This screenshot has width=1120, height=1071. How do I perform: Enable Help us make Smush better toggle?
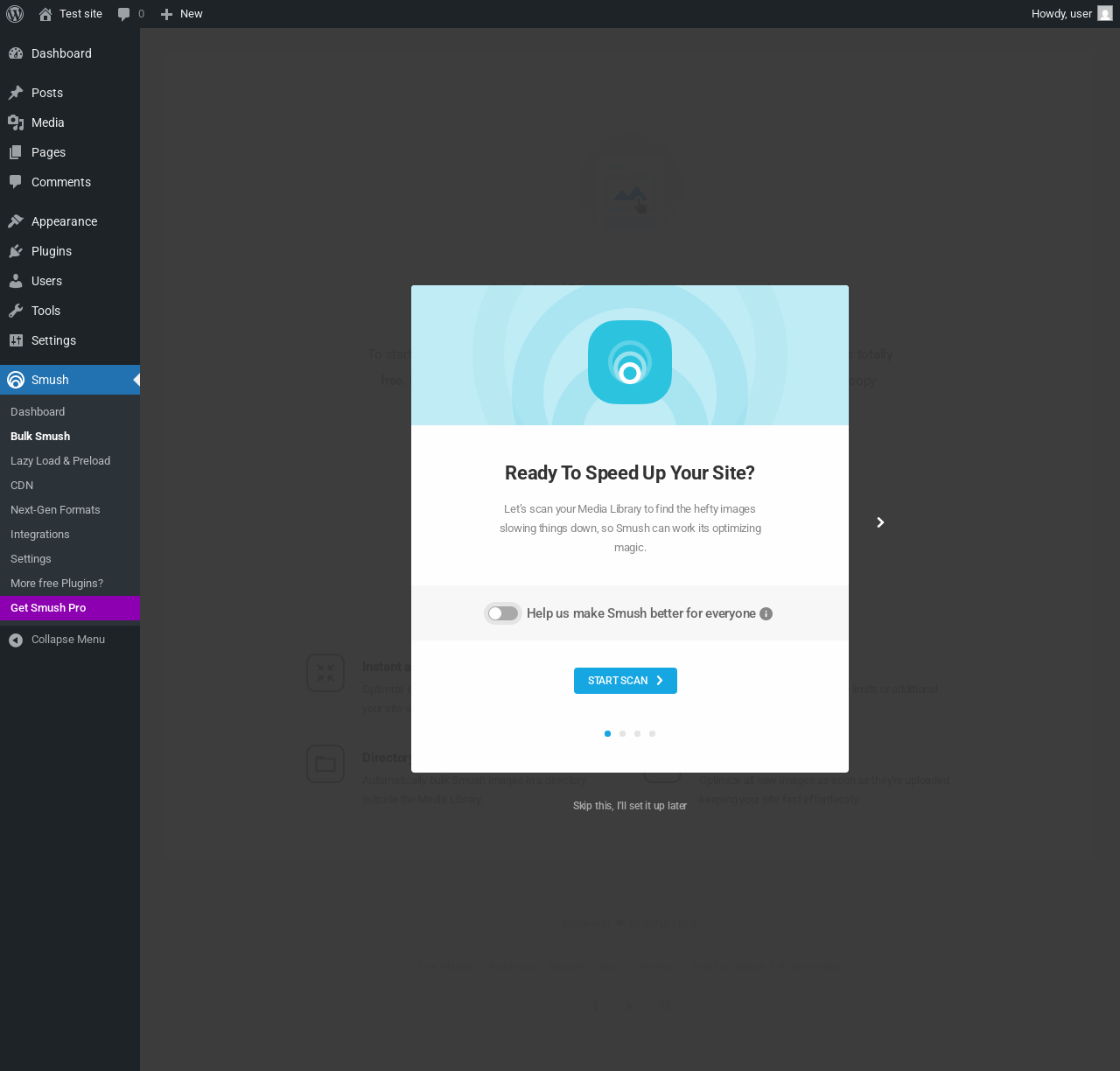[x=503, y=613]
